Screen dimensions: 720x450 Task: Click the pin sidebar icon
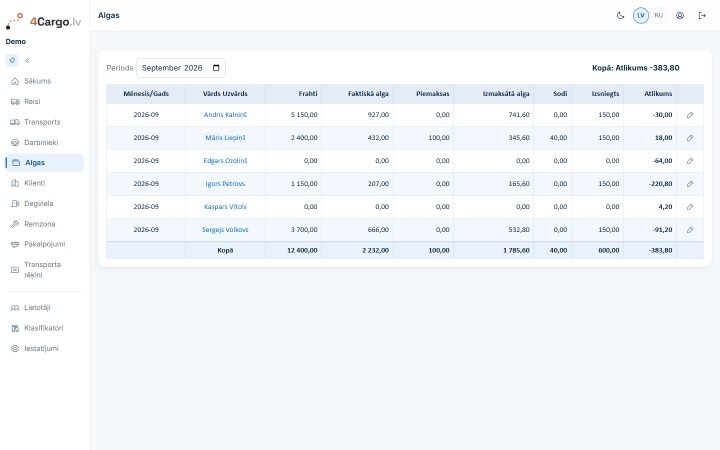click(12, 60)
